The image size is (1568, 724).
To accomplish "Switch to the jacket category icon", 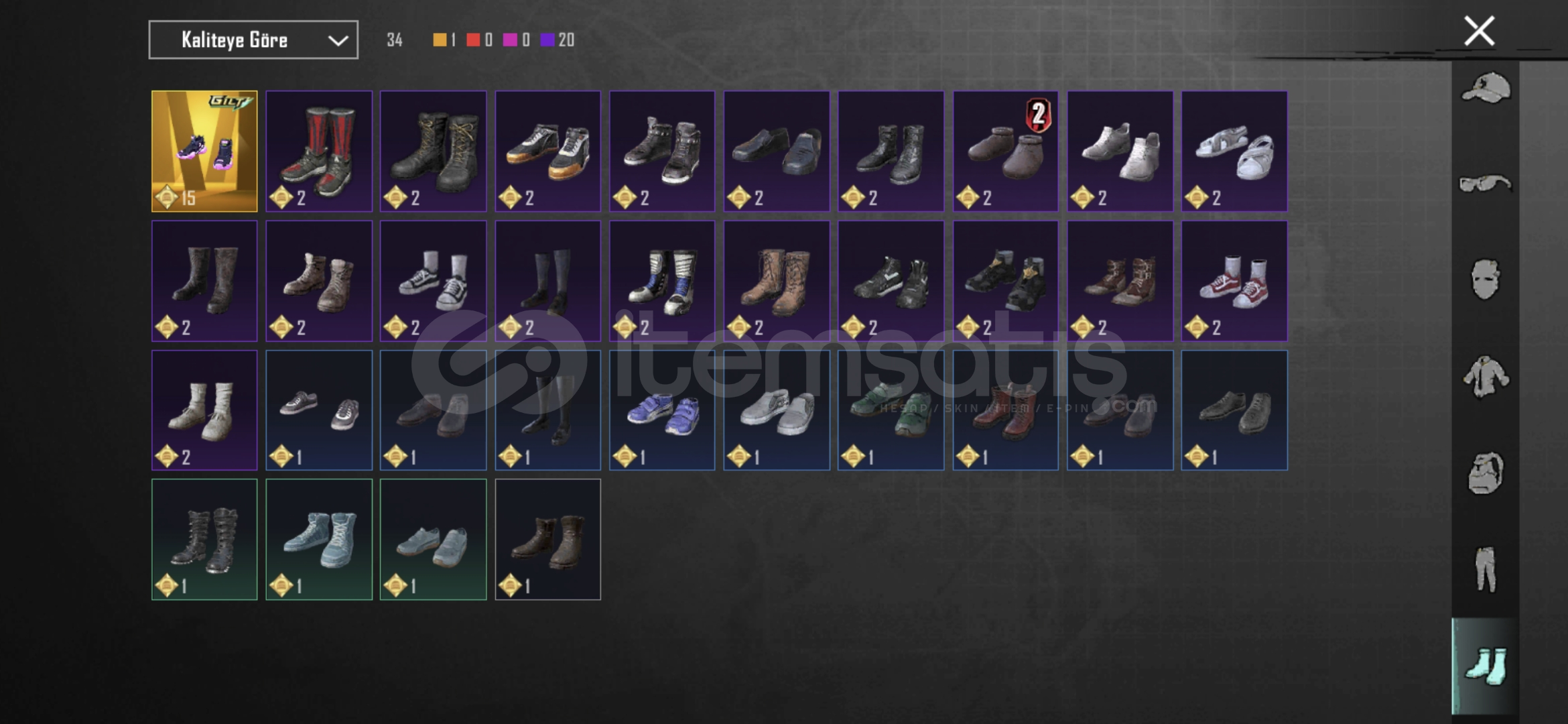I will pyautogui.click(x=1486, y=377).
